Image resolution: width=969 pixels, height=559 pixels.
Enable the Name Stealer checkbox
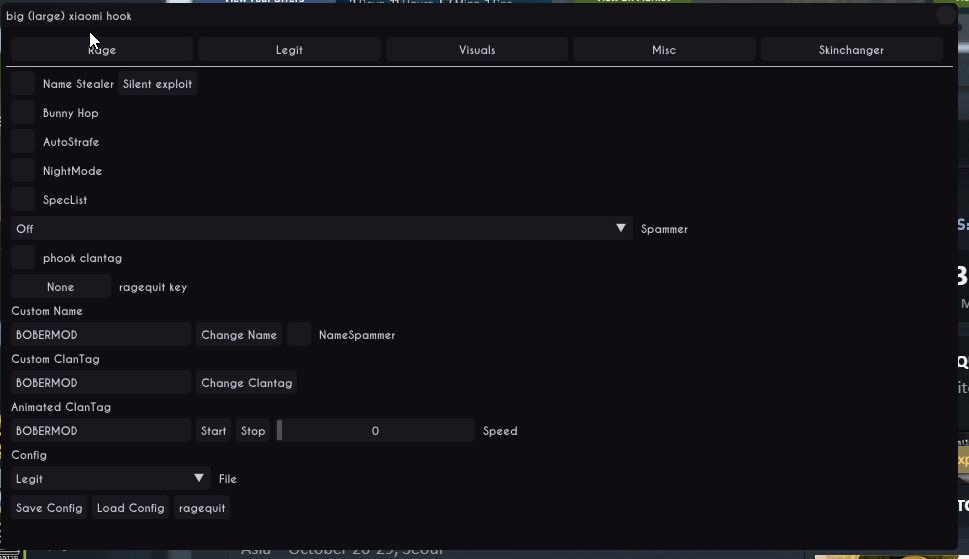[x=23, y=84]
